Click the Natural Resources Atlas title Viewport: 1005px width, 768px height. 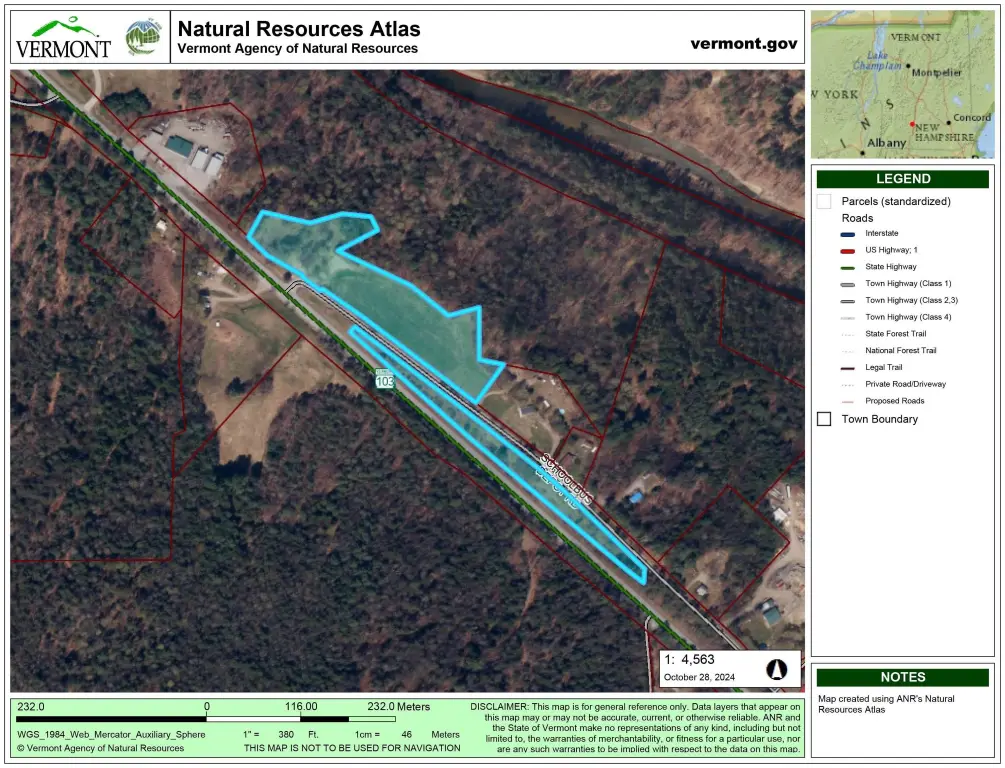click(299, 29)
